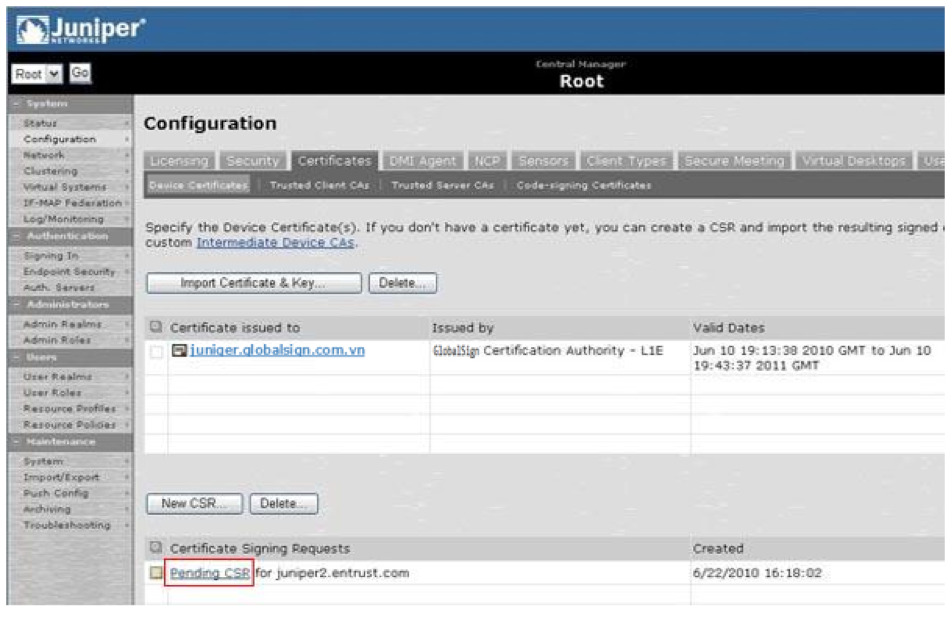Screen dimensions: 952x620
Task: Collapse the Users sidebar section
Action: [x=16, y=357]
